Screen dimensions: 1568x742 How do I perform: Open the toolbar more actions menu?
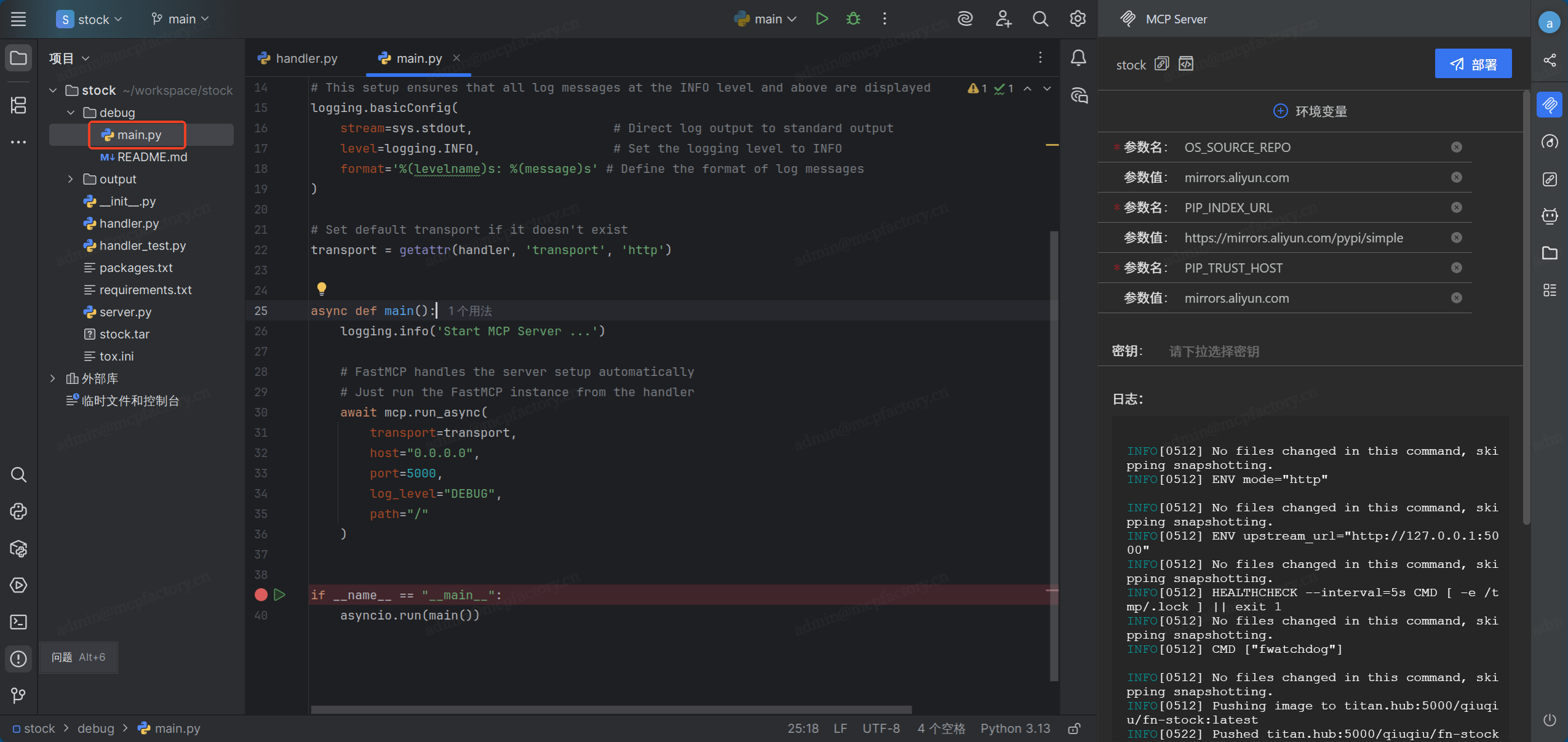pyautogui.click(x=885, y=19)
